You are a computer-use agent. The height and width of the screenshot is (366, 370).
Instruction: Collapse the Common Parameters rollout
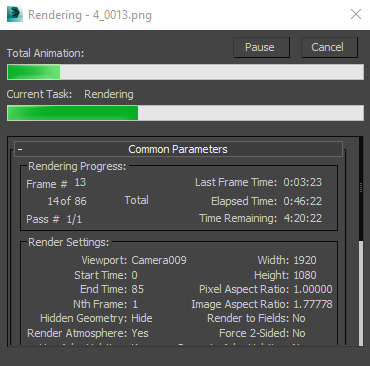coord(178,149)
